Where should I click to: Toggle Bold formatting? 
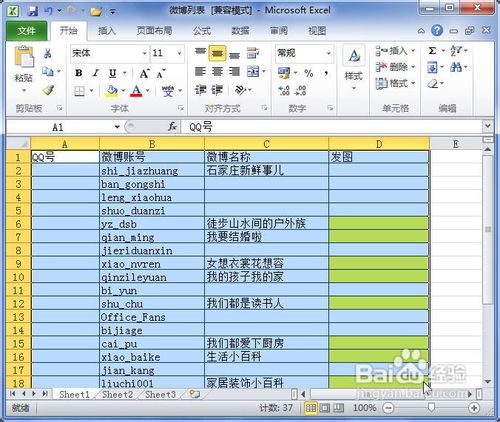[x=79, y=73]
